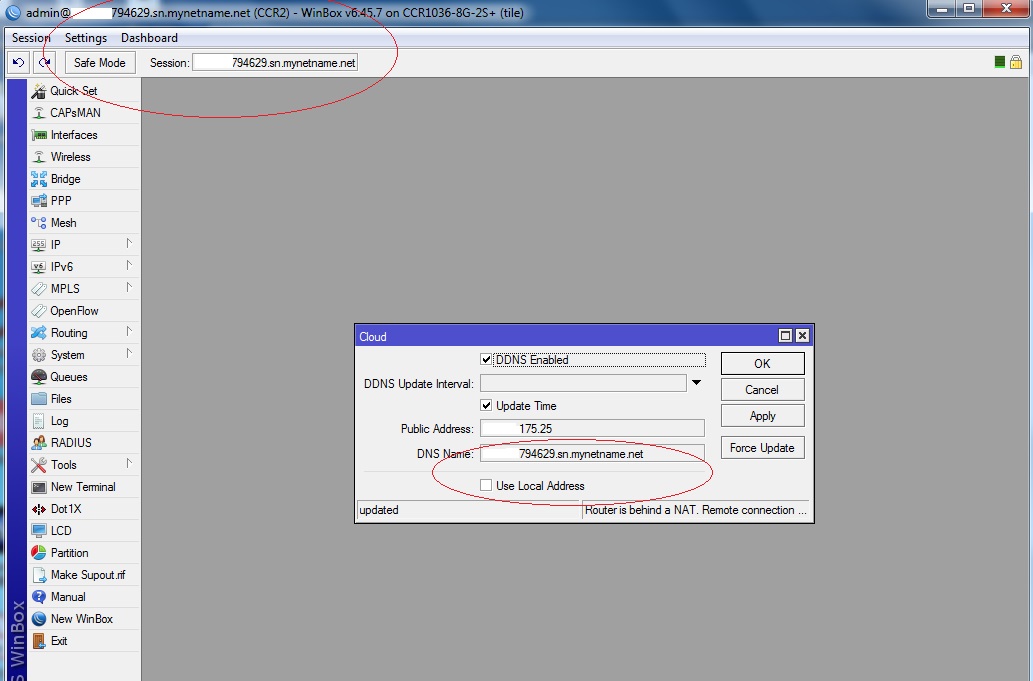
Task: Open PPP menu icon
Action: 39,201
